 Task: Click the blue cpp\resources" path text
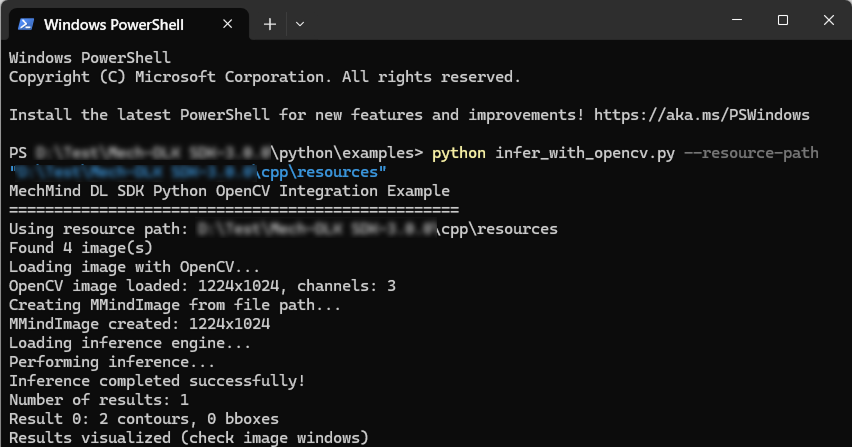[321, 172]
